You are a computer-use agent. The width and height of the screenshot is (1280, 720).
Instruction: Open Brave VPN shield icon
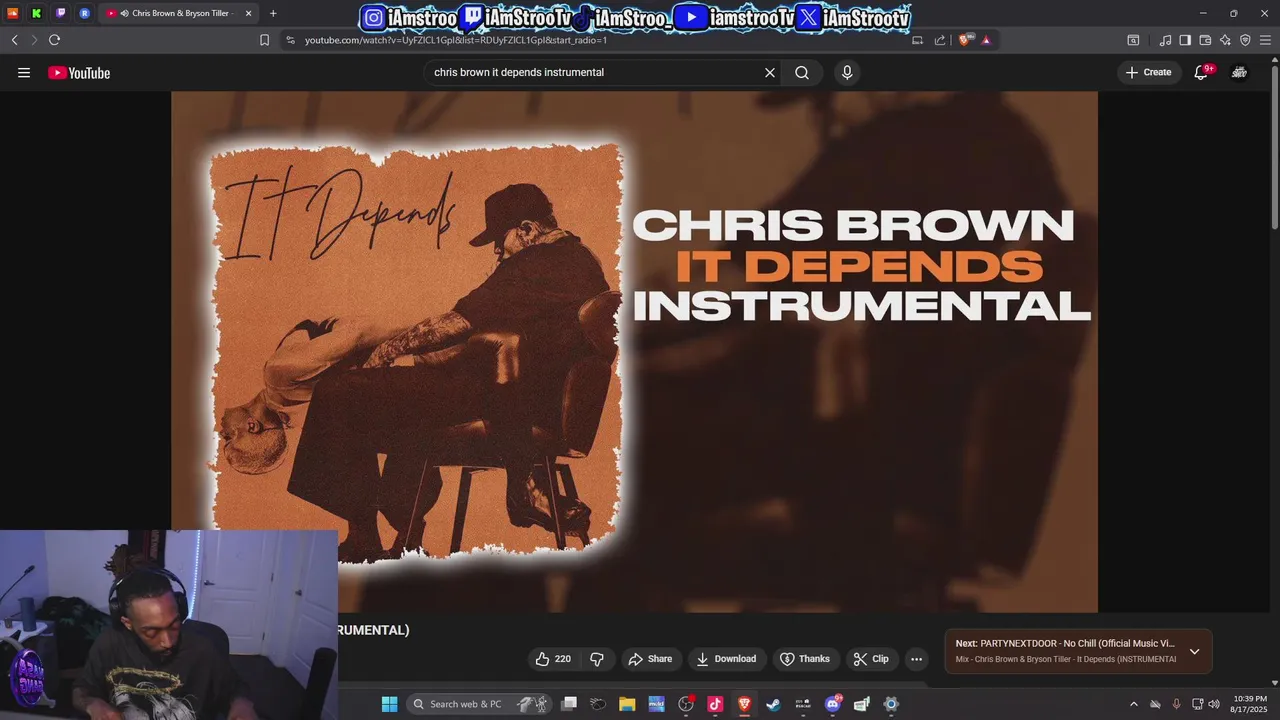pyautogui.click(x=1245, y=40)
